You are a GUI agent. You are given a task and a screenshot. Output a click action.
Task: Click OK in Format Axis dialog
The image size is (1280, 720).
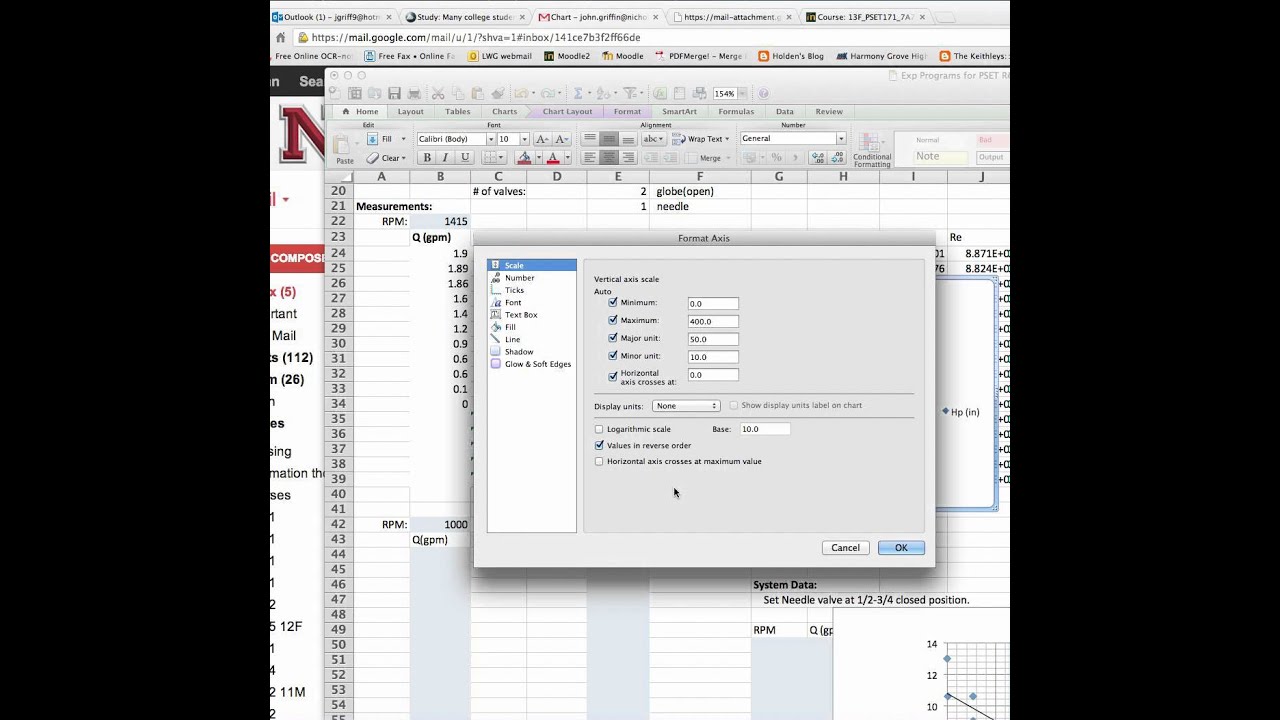point(901,548)
